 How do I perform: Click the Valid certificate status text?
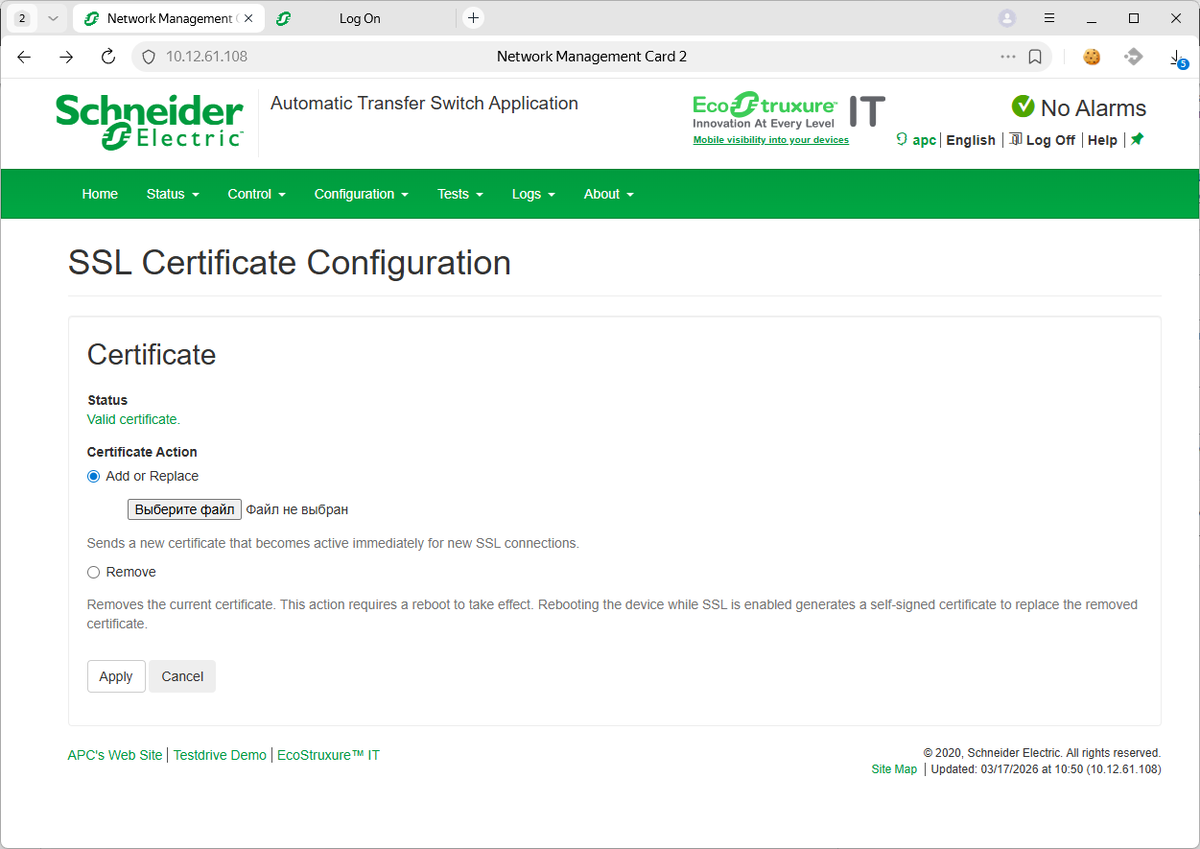pos(134,419)
